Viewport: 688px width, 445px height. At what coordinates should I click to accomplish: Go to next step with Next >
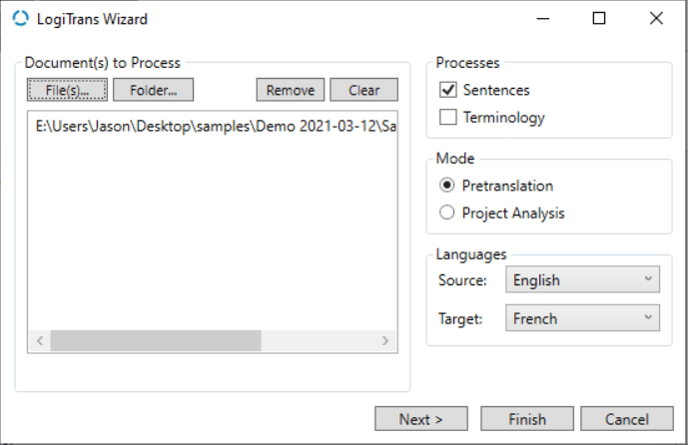[x=421, y=419]
